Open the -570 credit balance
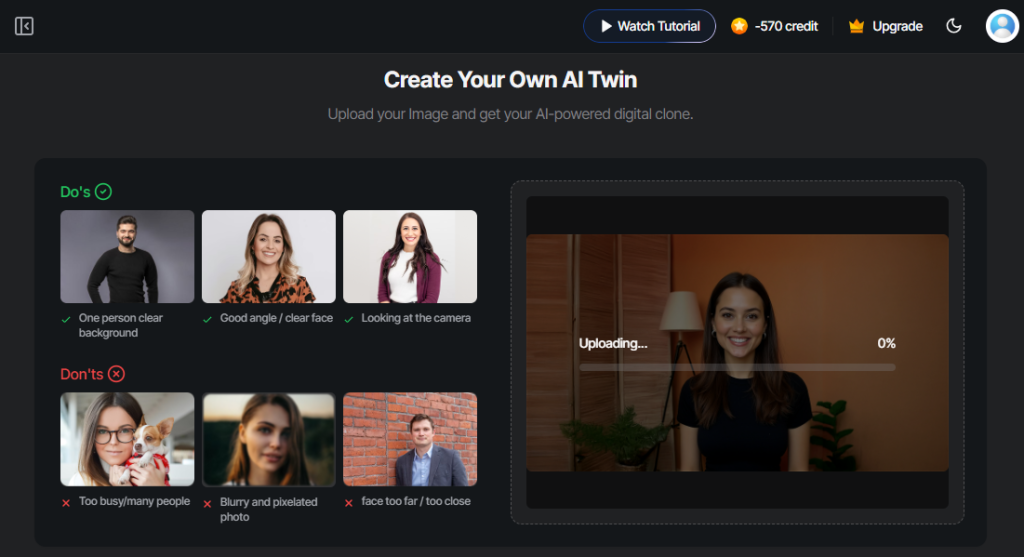The image size is (1024, 557). coord(786,26)
